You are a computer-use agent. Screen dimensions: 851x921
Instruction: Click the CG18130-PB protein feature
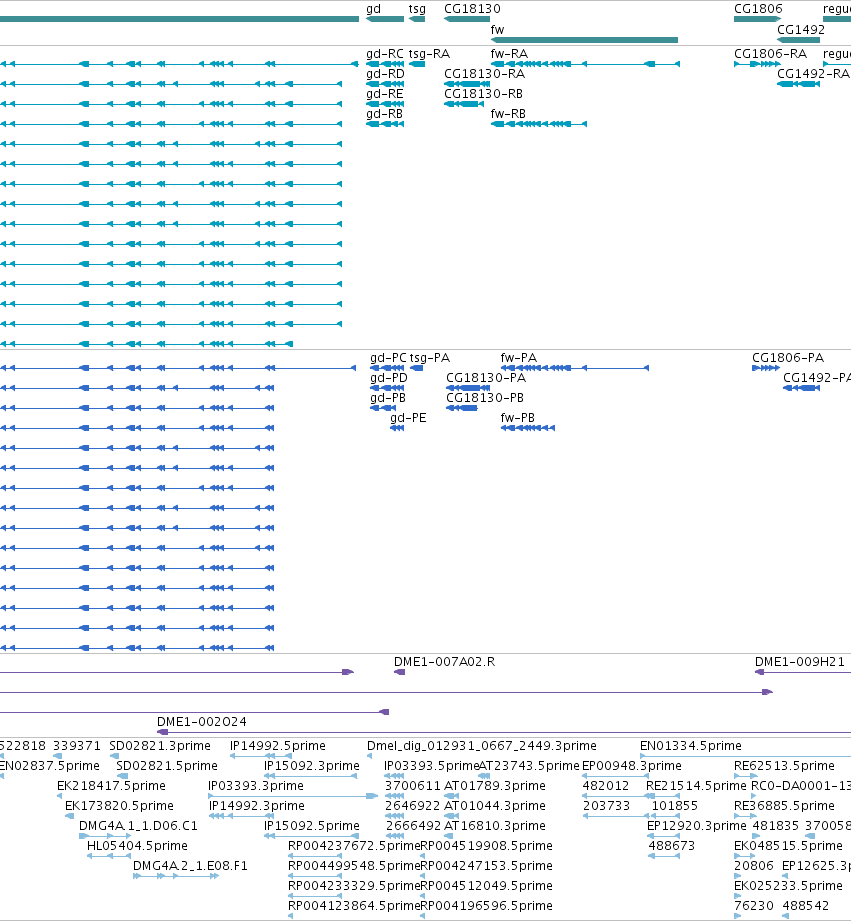[462, 408]
